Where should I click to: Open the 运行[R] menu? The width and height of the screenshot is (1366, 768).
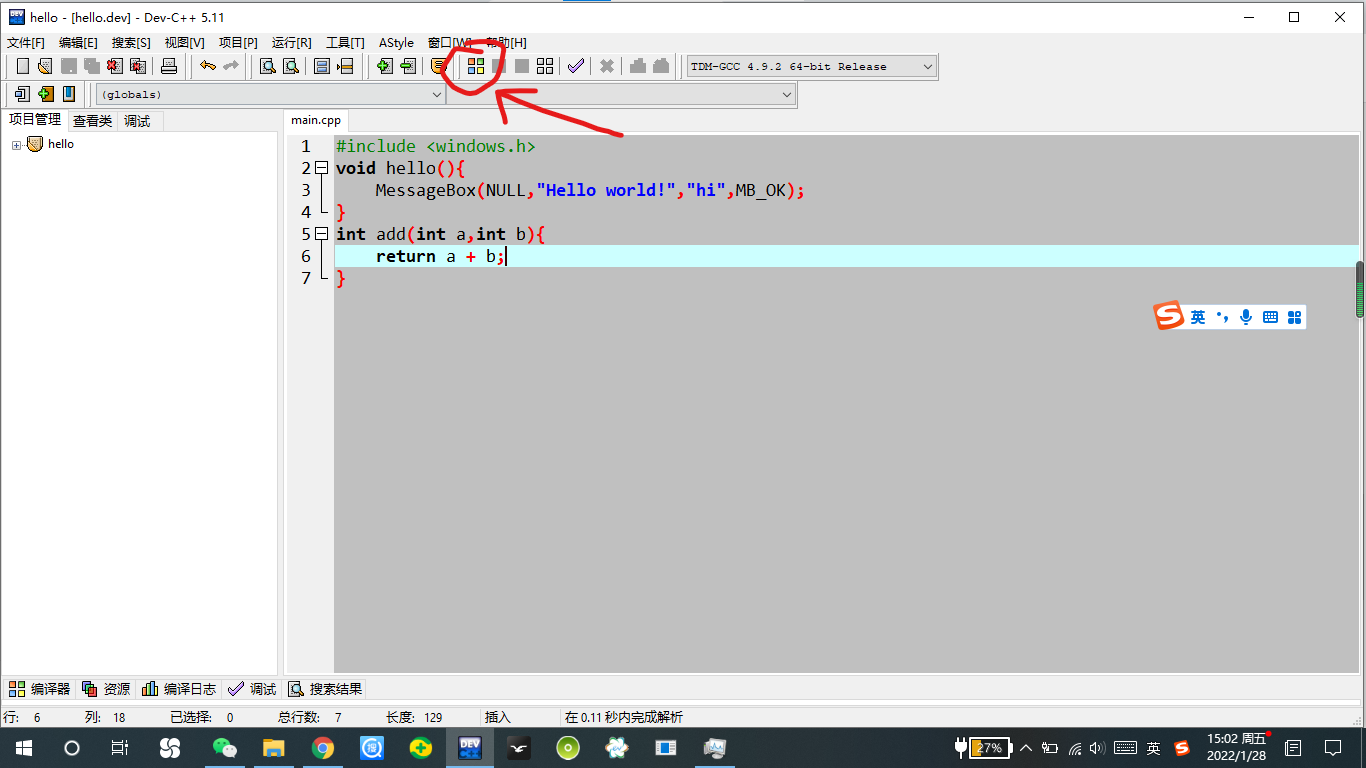coord(290,43)
